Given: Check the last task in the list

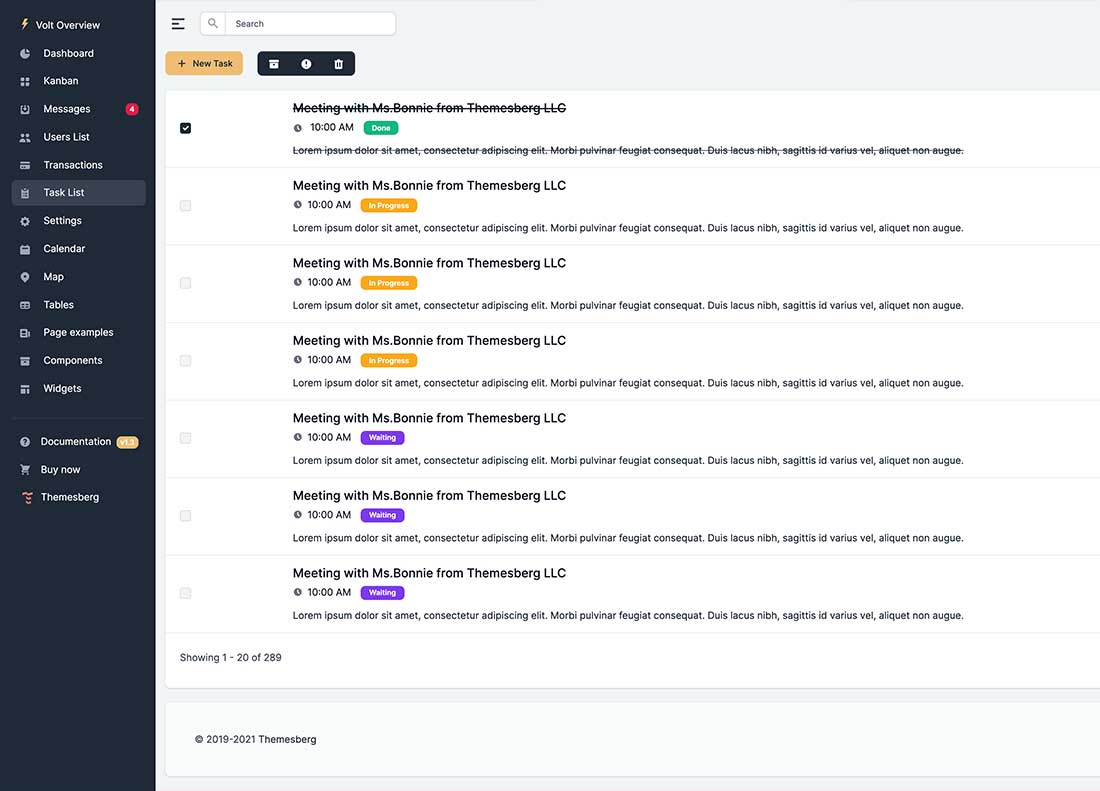Looking at the screenshot, I should pos(185,593).
